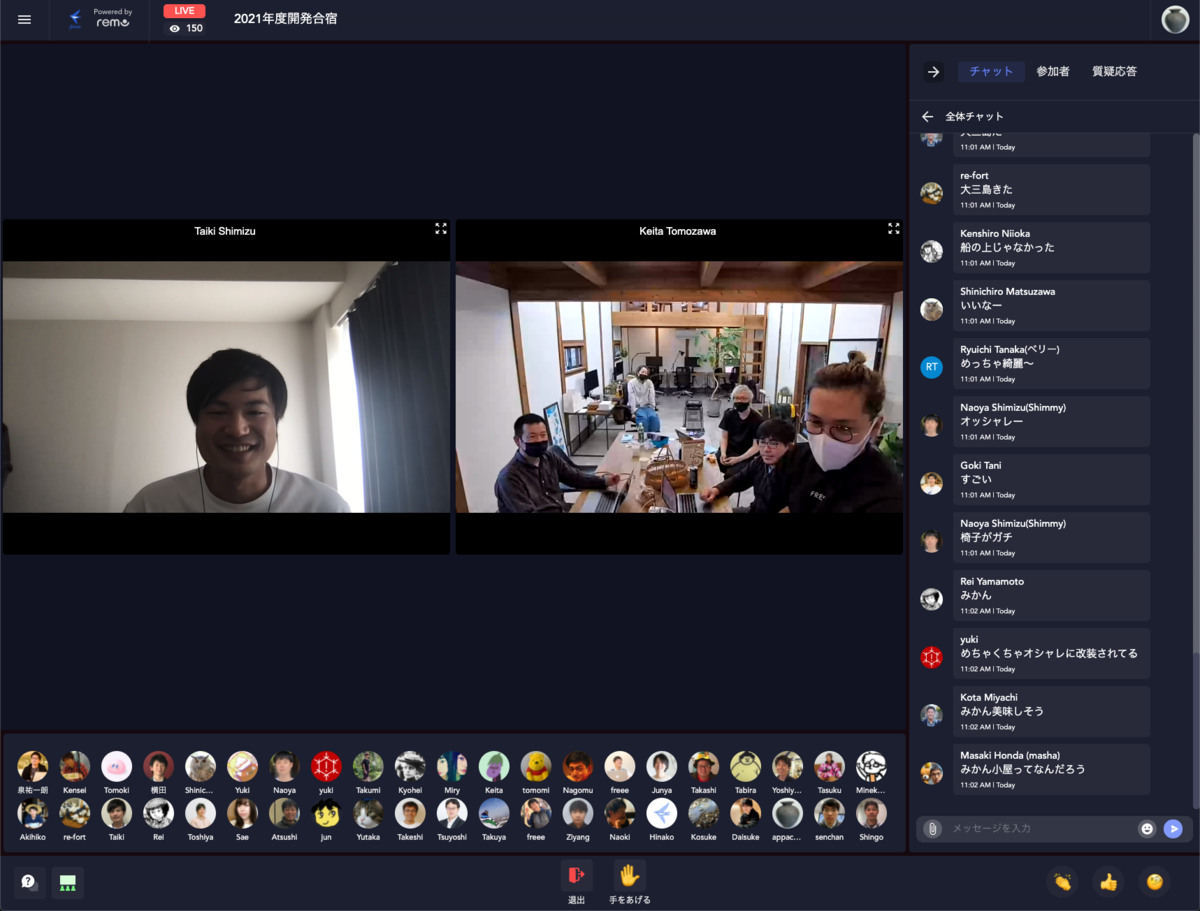The width and height of the screenshot is (1200, 911).
Task: Switch to the 質疑応答 tab
Action: point(1114,72)
